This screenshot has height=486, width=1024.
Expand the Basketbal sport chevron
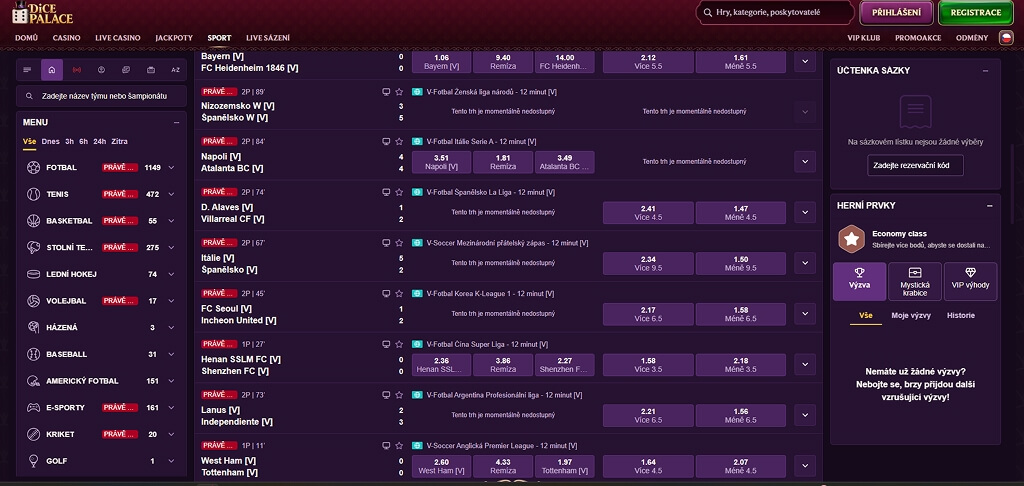tap(171, 221)
